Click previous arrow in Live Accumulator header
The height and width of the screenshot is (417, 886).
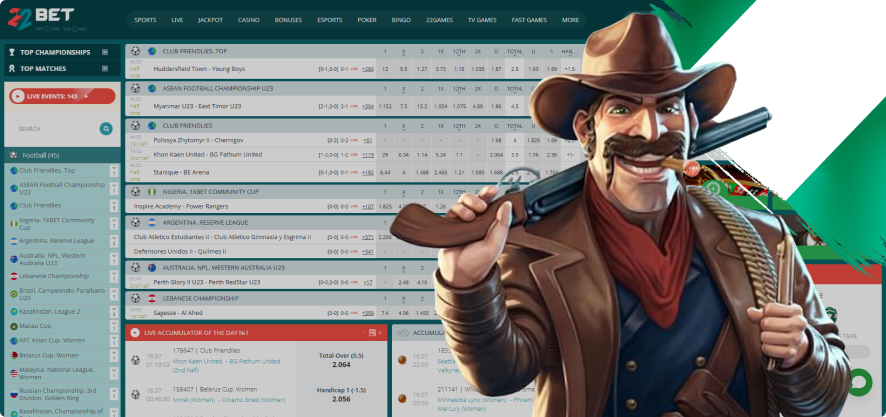click(364, 333)
